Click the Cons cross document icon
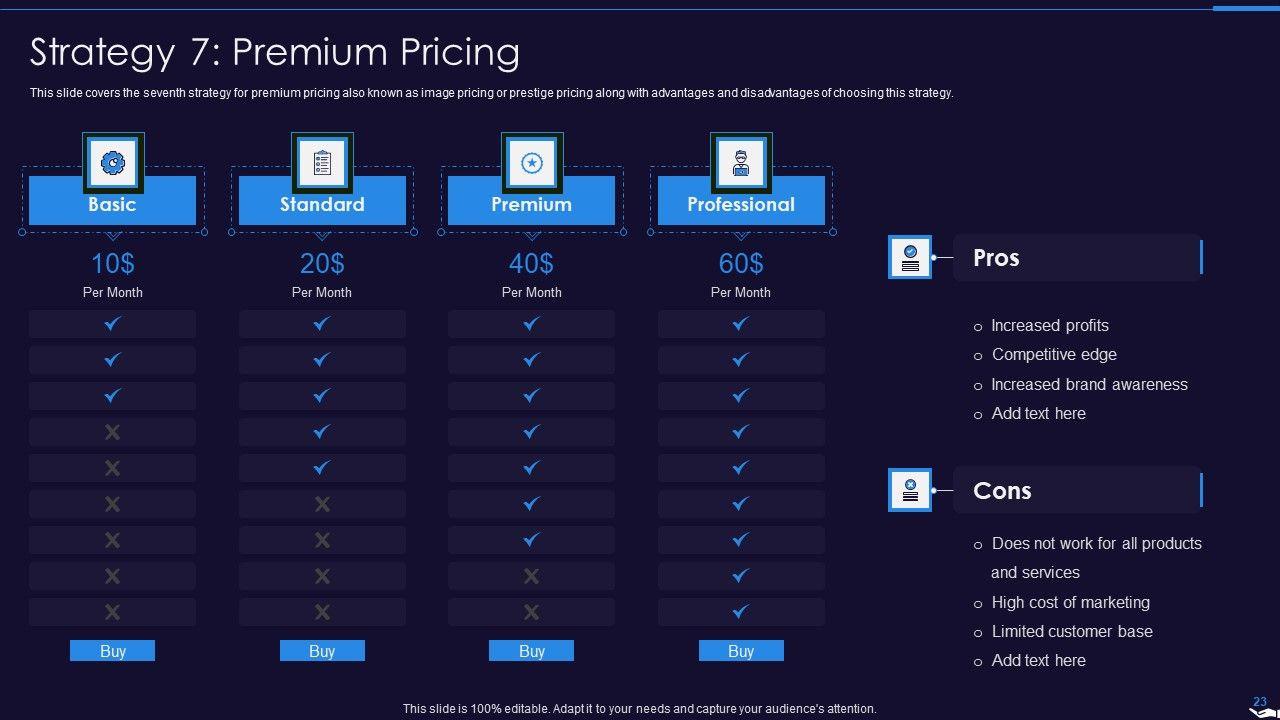Viewport: 1280px width, 720px height. [910, 490]
